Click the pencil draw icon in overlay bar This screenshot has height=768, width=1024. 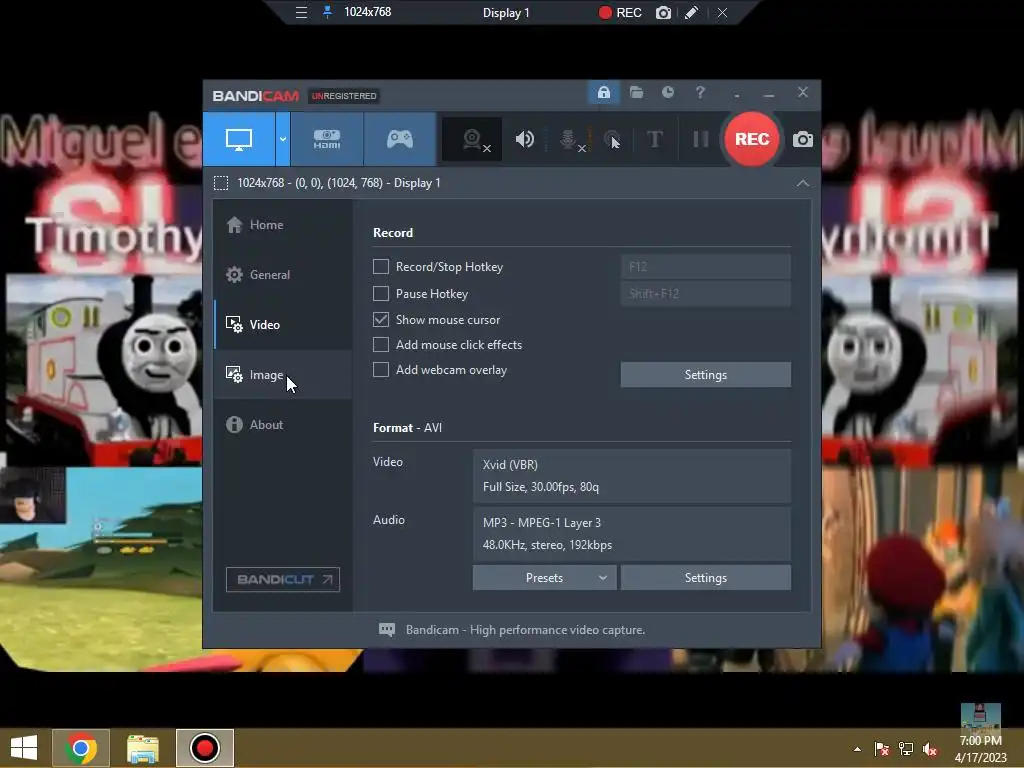pyautogui.click(x=691, y=12)
